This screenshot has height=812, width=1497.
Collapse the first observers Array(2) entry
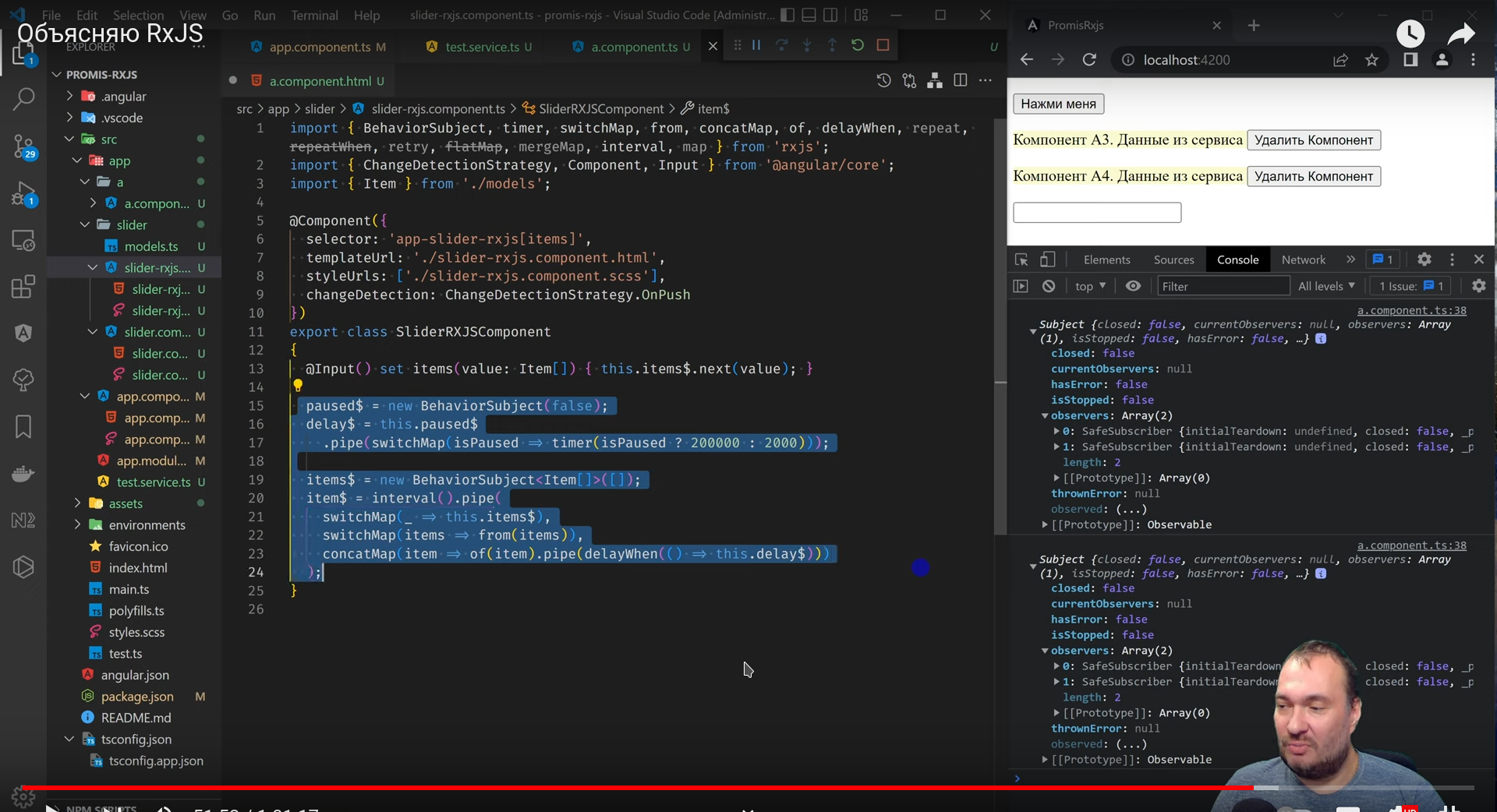(x=1045, y=416)
